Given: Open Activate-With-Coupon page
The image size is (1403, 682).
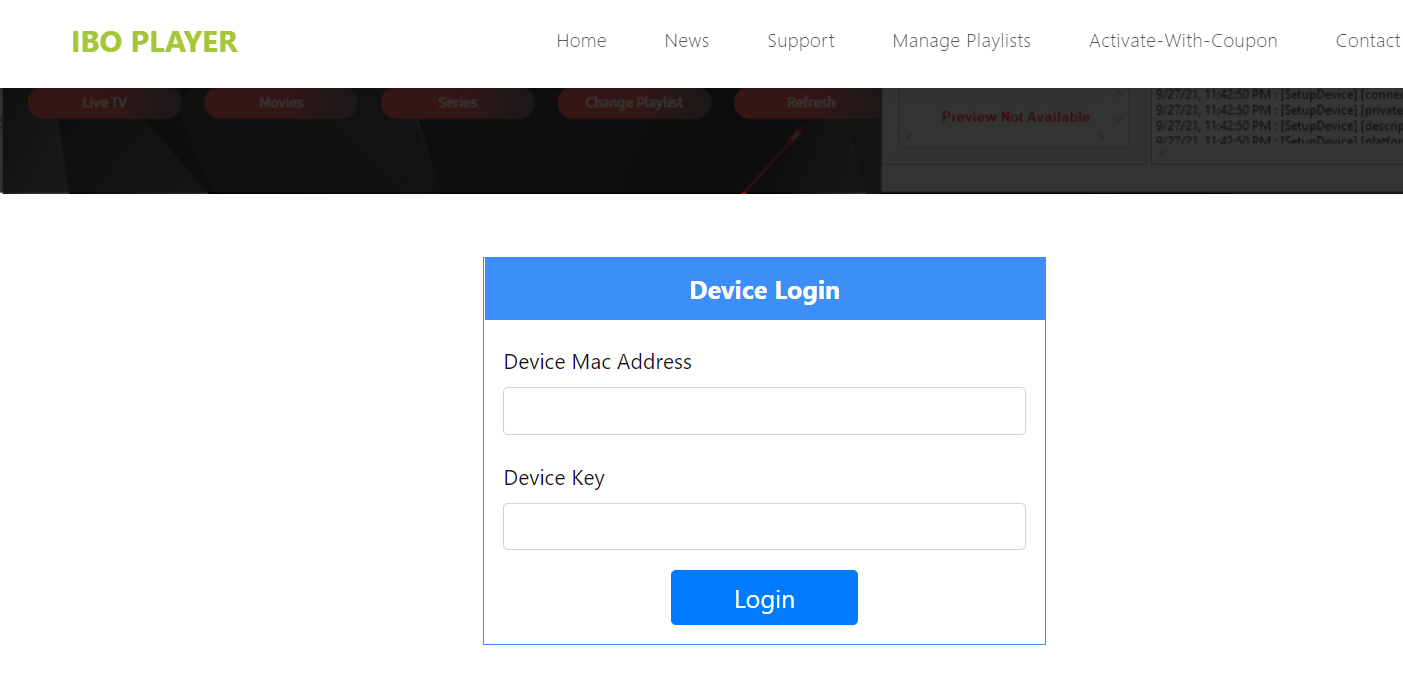Looking at the screenshot, I should coord(1183,41).
